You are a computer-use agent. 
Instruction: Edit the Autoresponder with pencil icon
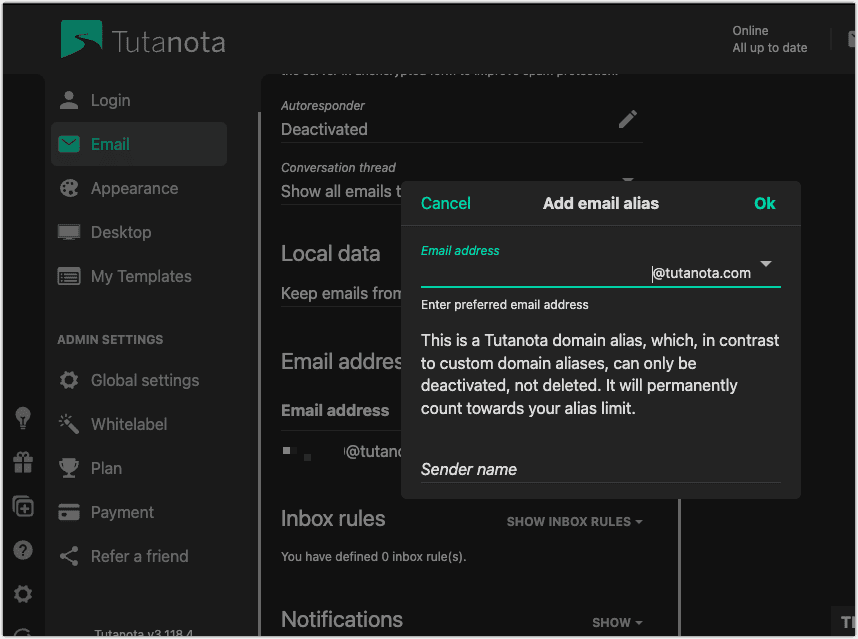pos(628,119)
